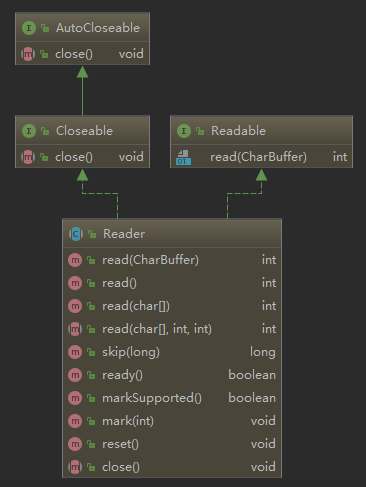Select the Closeable to AutoCloseable inheritance arrow
Image resolution: width=366 pixels, height=487 pixels.
(82, 90)
